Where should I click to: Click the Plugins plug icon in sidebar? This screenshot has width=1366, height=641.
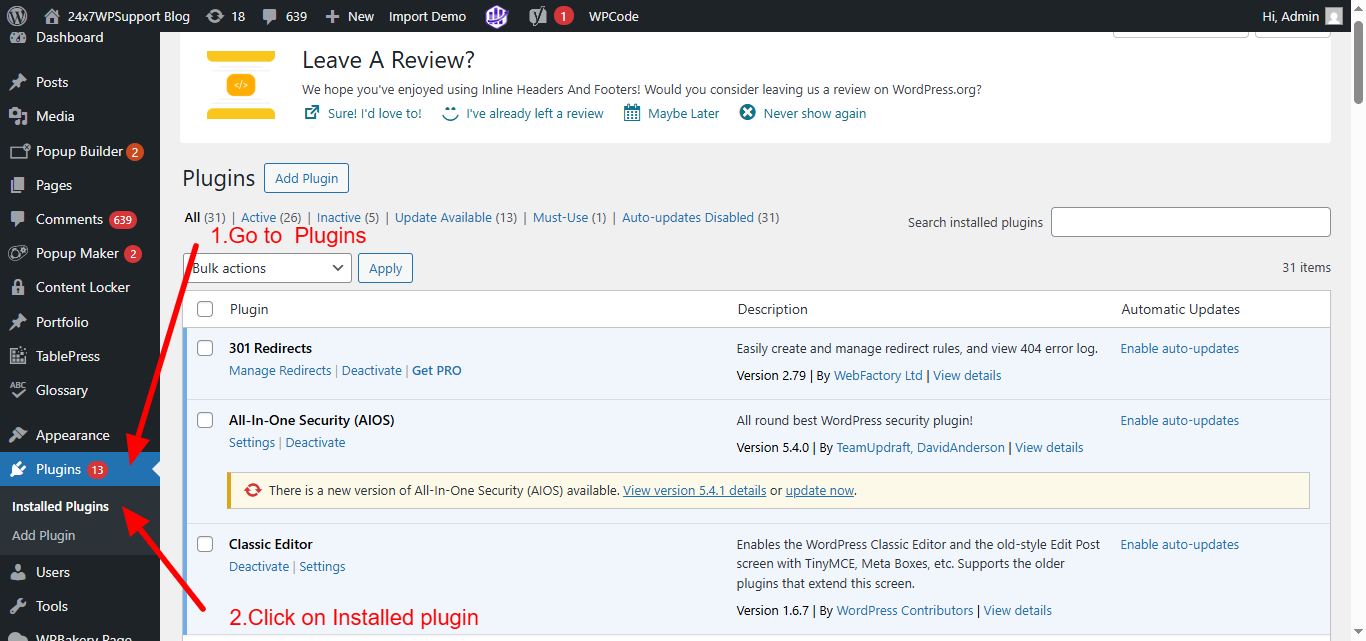pos(18,469)
